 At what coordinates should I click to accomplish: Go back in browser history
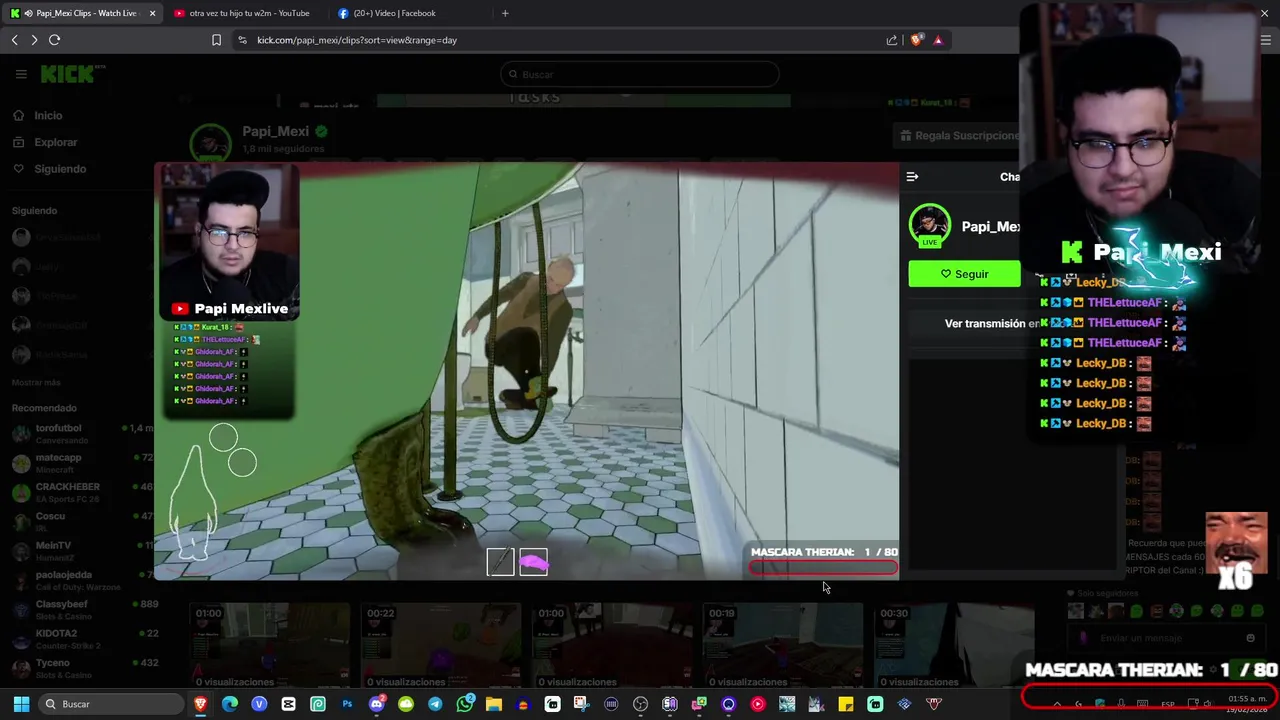(14, 40)
